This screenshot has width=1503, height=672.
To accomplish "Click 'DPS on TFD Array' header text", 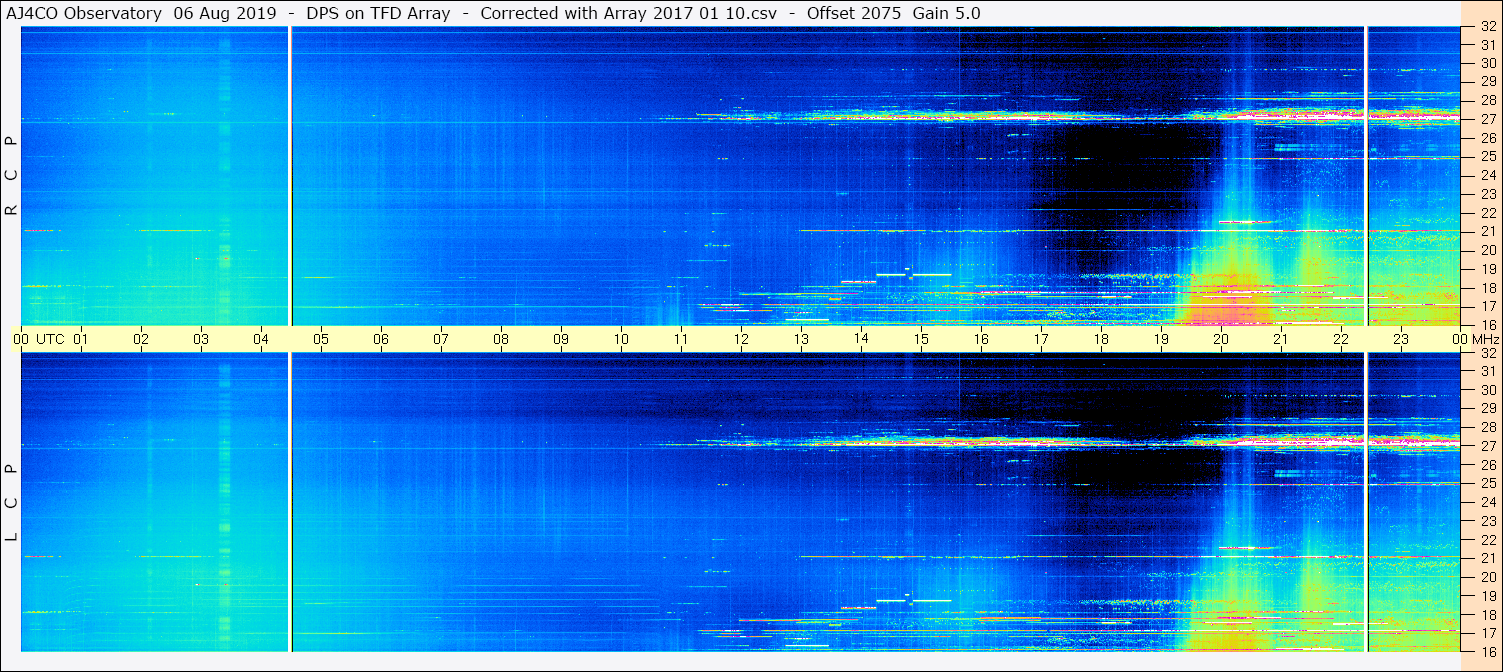I will click(376, 13).
